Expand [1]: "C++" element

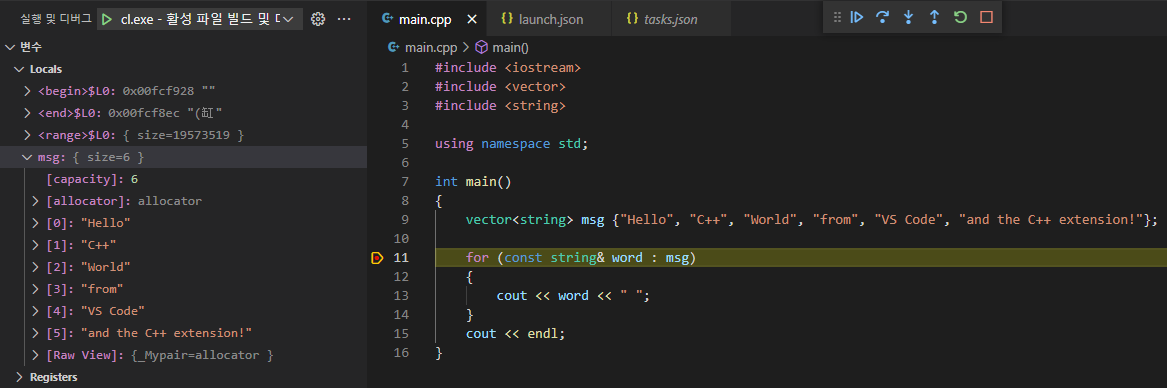[36, 245]
